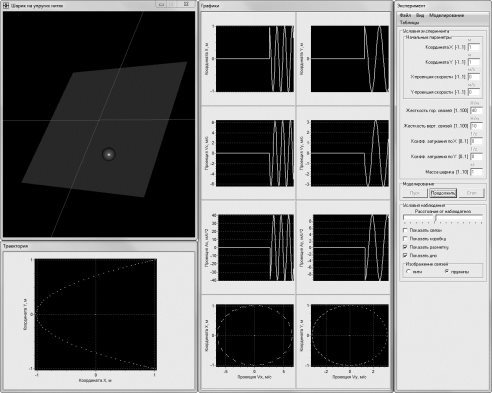Click the Траектория panel title
This screenshot has height=393, width=492.
click(15, 246)
